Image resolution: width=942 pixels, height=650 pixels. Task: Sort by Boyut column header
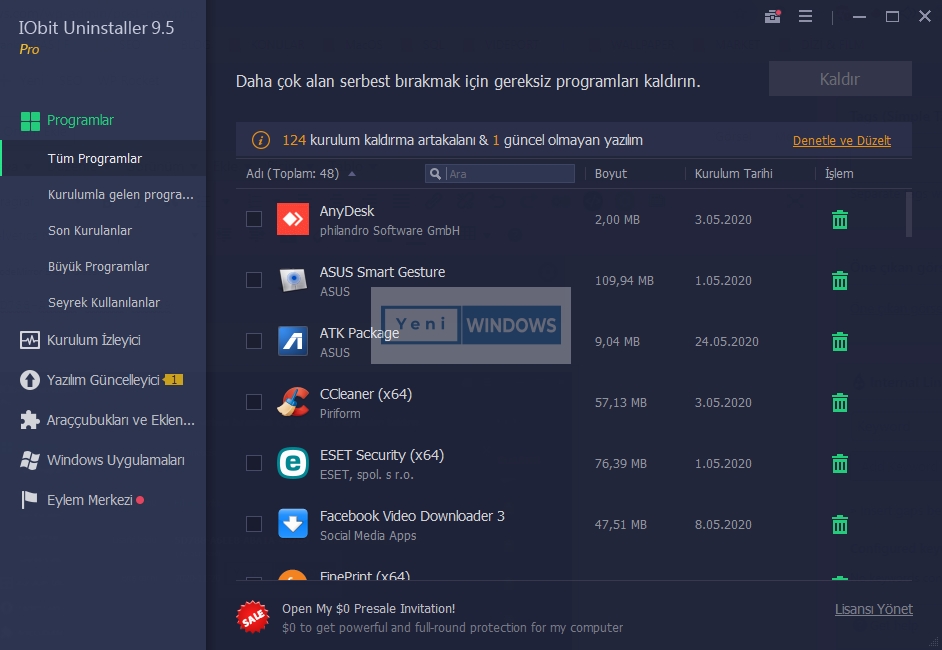pyautogui.click(x=610, y=174)
